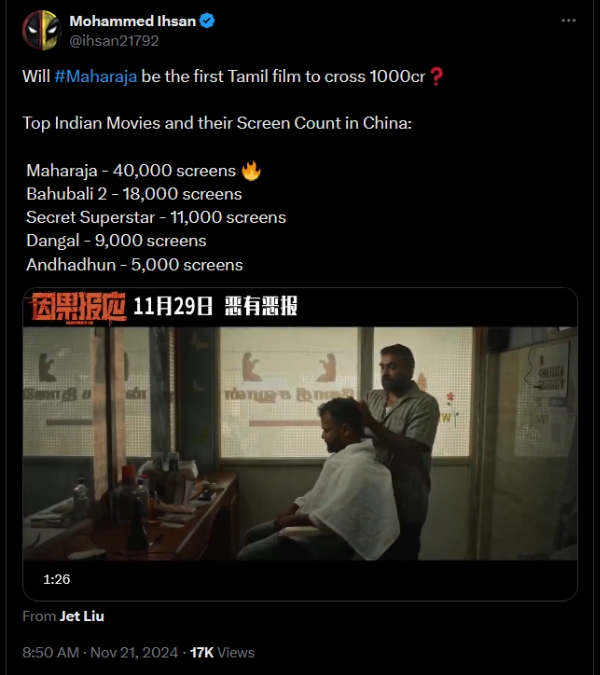Open Jet Liu's profile link
Image resolution: width=600 pixels, height=675 pixels.
(82, 616)
